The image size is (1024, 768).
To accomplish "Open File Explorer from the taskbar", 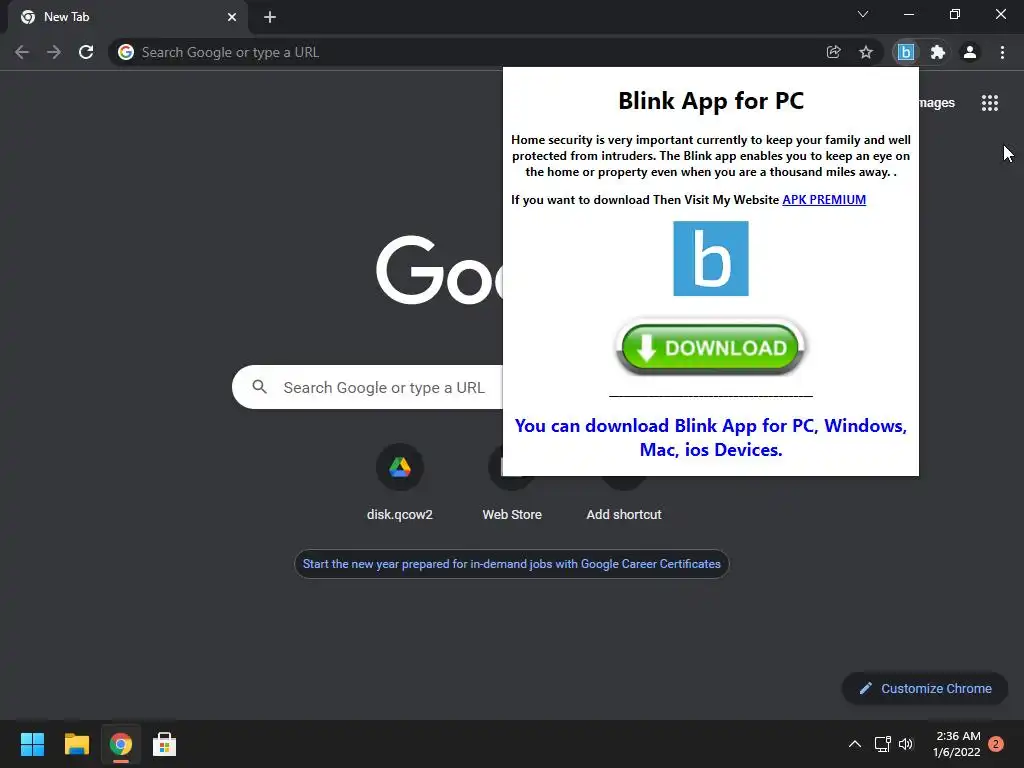I will coord(76,744).
